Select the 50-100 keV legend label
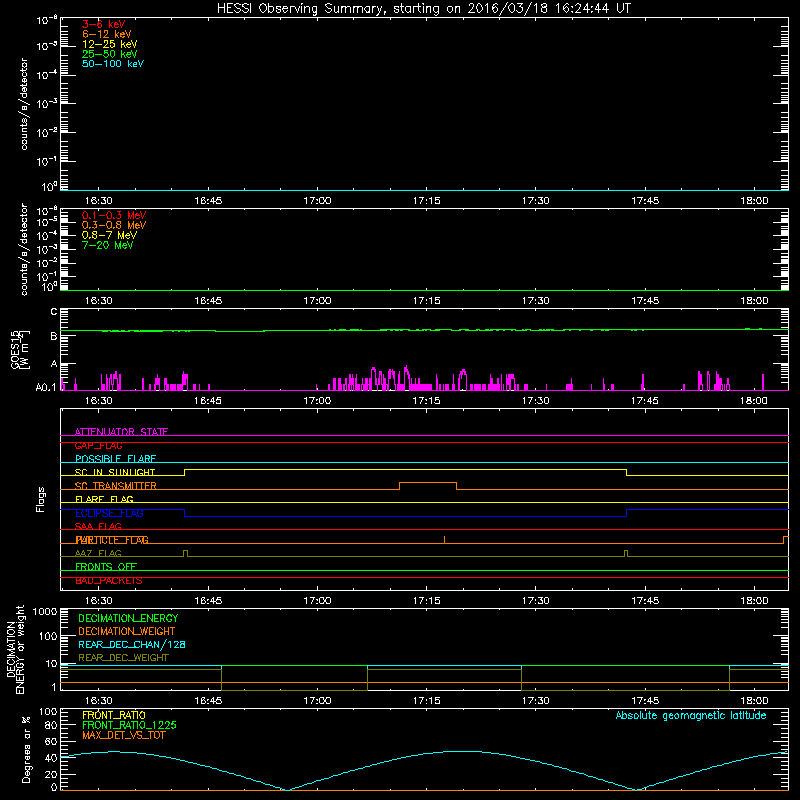This screenshot has height=800, width=800. [113, 64]
